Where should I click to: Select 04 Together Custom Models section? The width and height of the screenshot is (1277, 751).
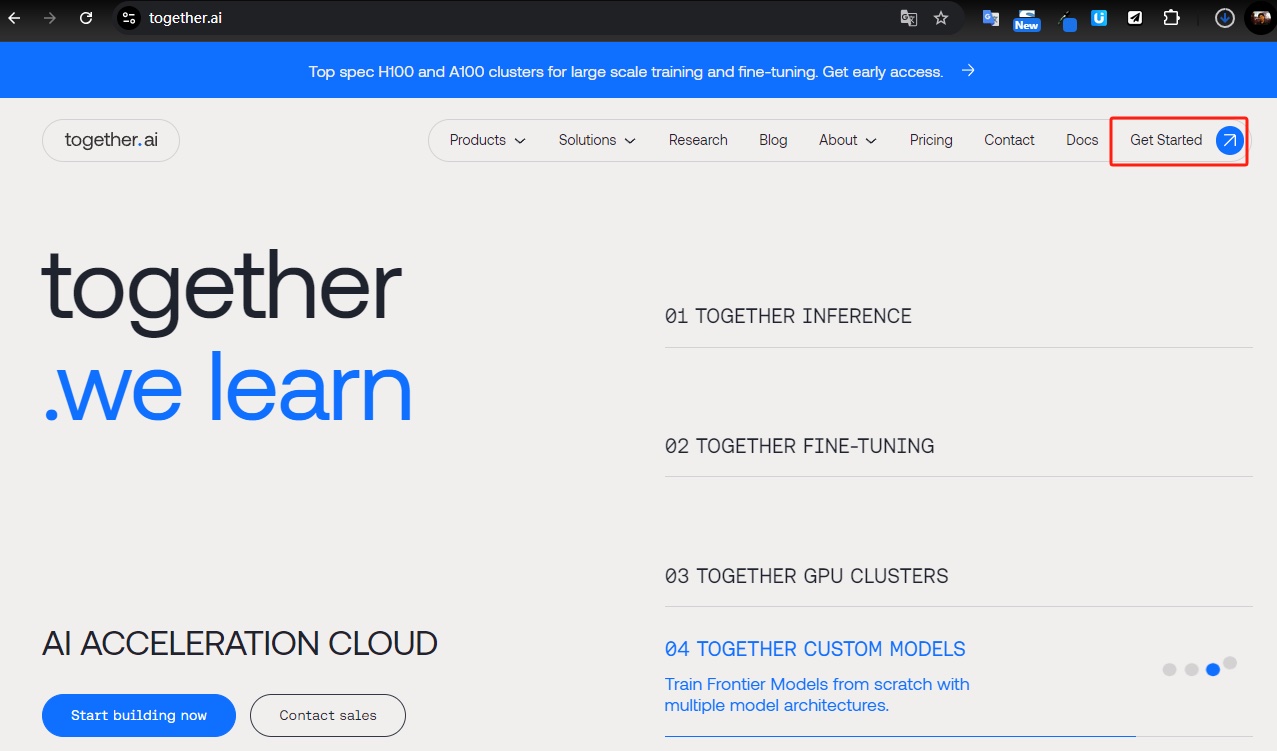pyautogui.click(x=815, y=649)
